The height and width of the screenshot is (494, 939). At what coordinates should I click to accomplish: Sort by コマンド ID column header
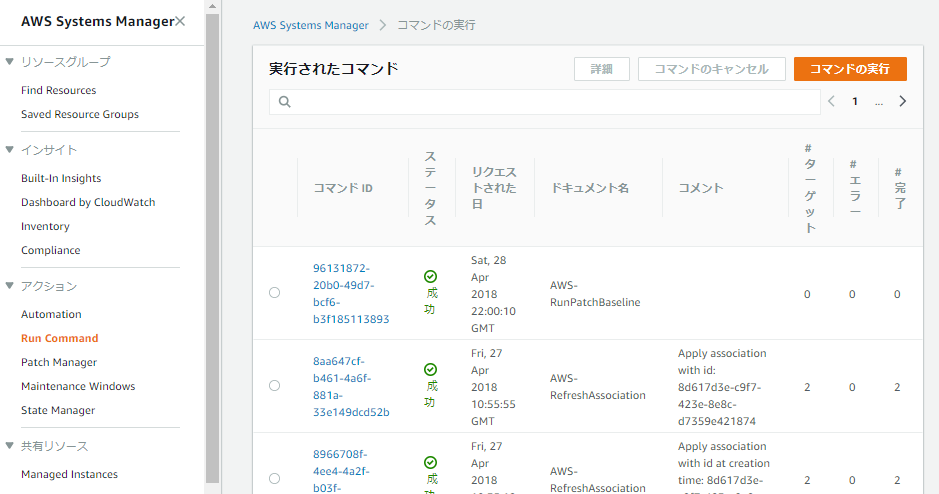(x=343, y=188)
